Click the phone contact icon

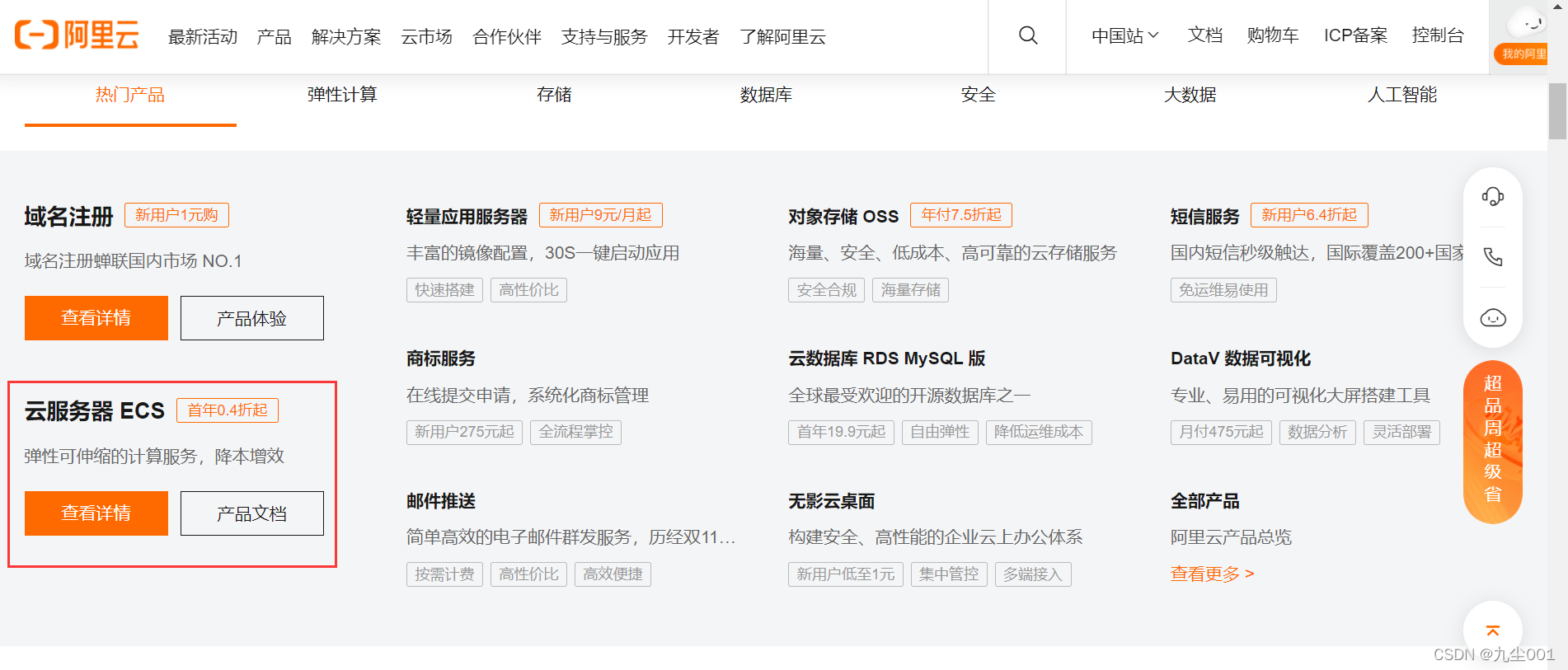[x=1493, y=256]
